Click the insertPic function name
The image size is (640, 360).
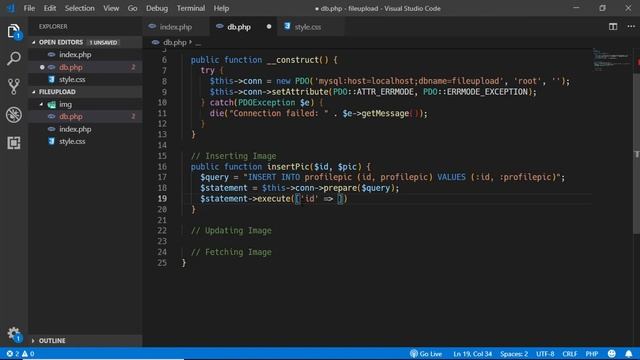point(288,167)
